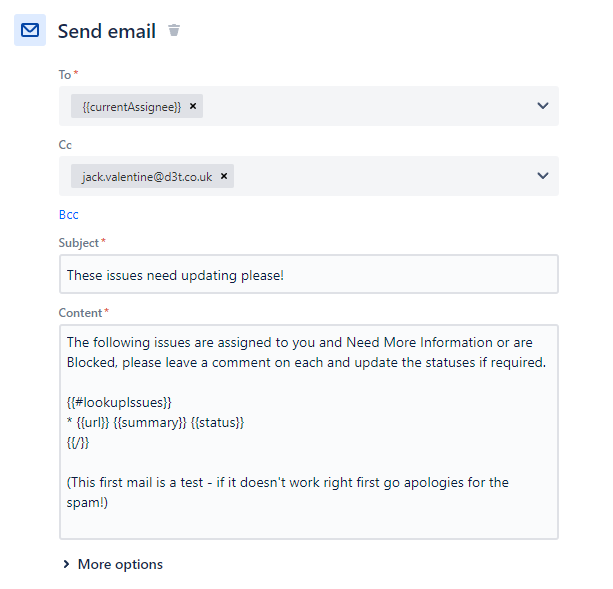Select the {{currentAssignee}} recipient chip
The image size is (613, 589).
(132, 106)
